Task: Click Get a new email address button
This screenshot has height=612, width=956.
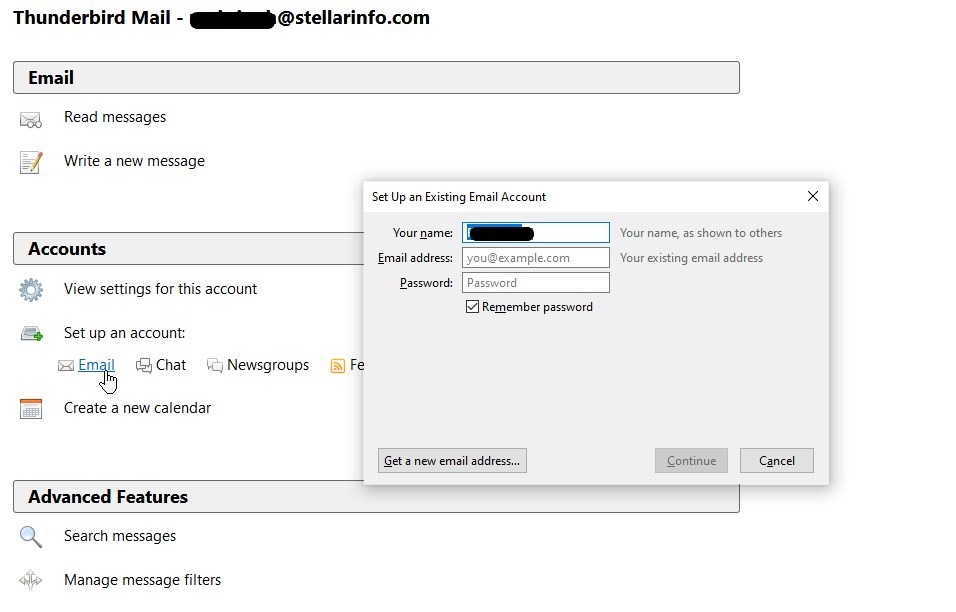Action: coord(452,461)
